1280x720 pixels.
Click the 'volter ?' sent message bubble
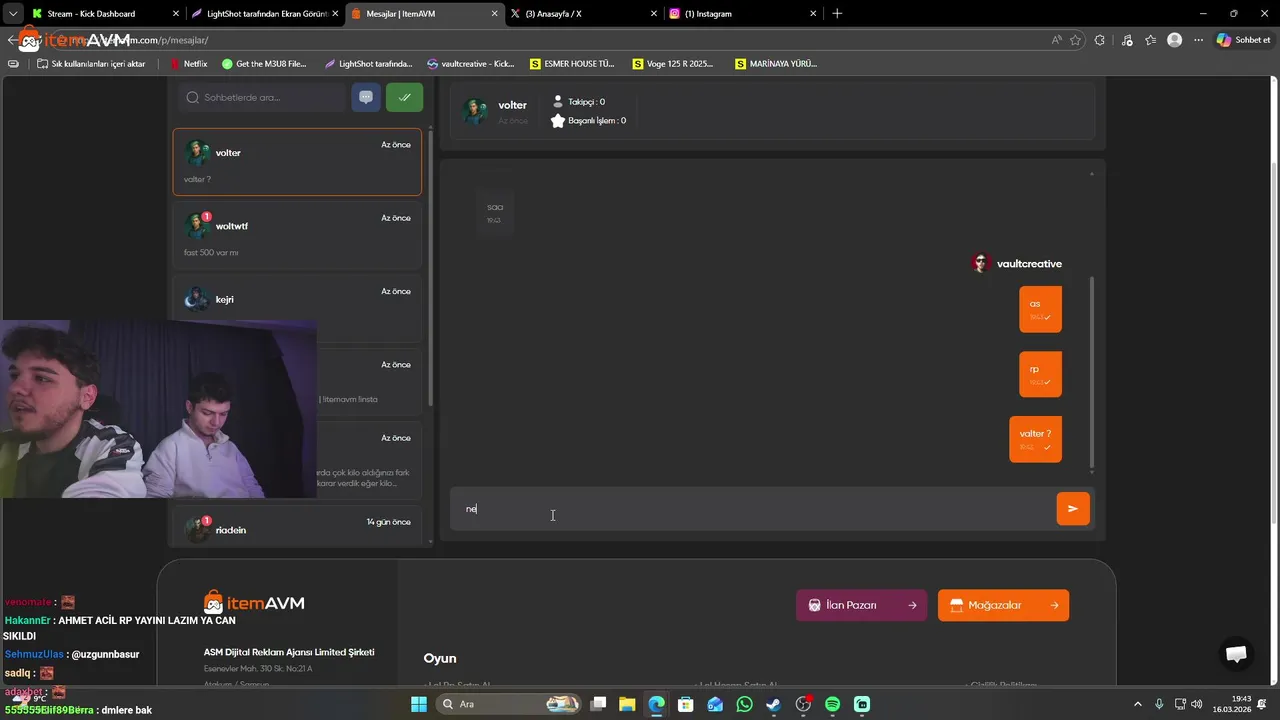pyautogui.click(x=1035, y=439)
